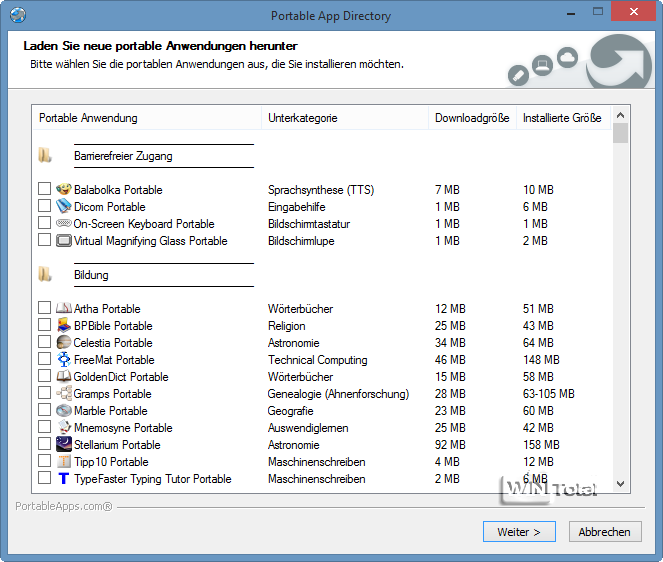
Task: Select the Marble Portable checkbox
Action: click(x=44, y=409)
